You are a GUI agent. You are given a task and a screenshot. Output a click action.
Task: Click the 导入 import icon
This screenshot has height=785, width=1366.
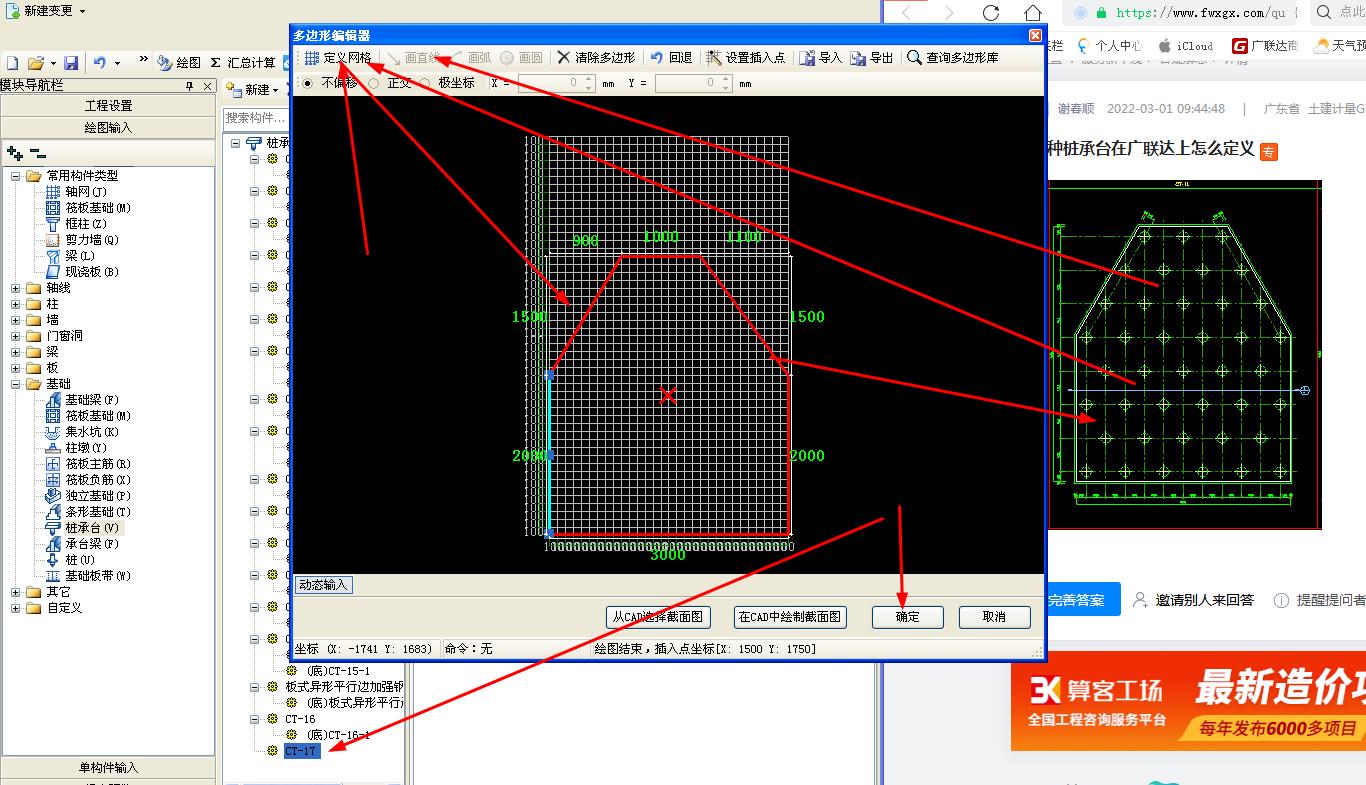coord(820,58)
